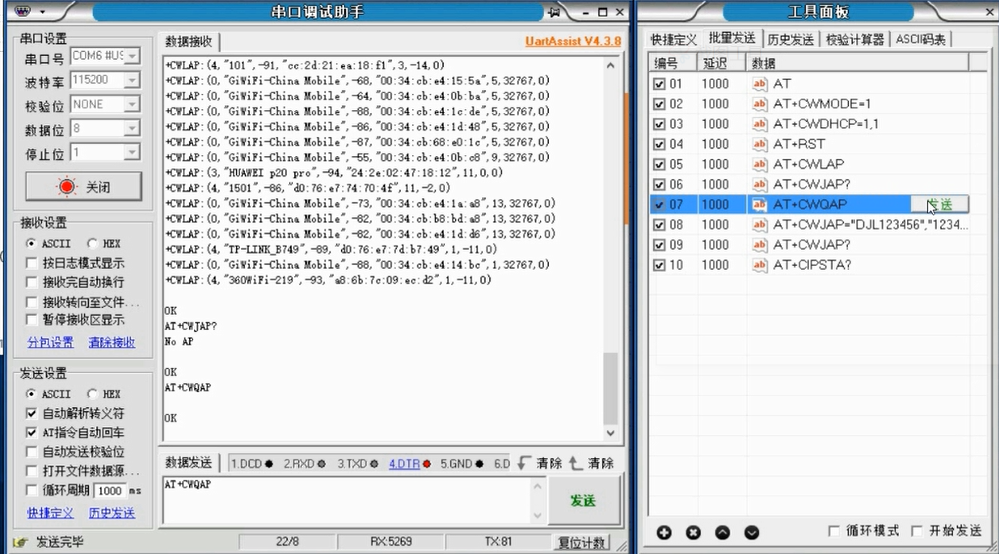Click the receive area vertical scrollbar thumb

(x=610, y=388)
